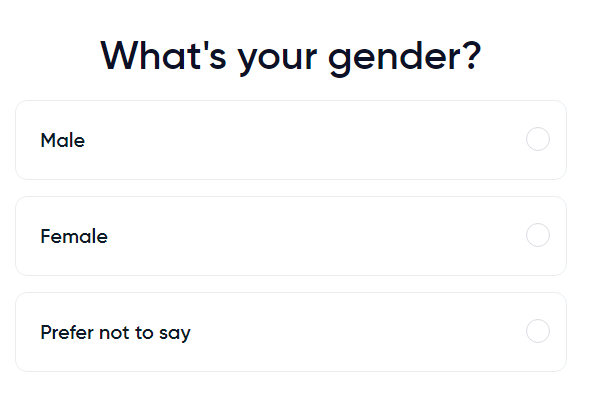Click the middle of Prefer not to say card

coord(291,332)
